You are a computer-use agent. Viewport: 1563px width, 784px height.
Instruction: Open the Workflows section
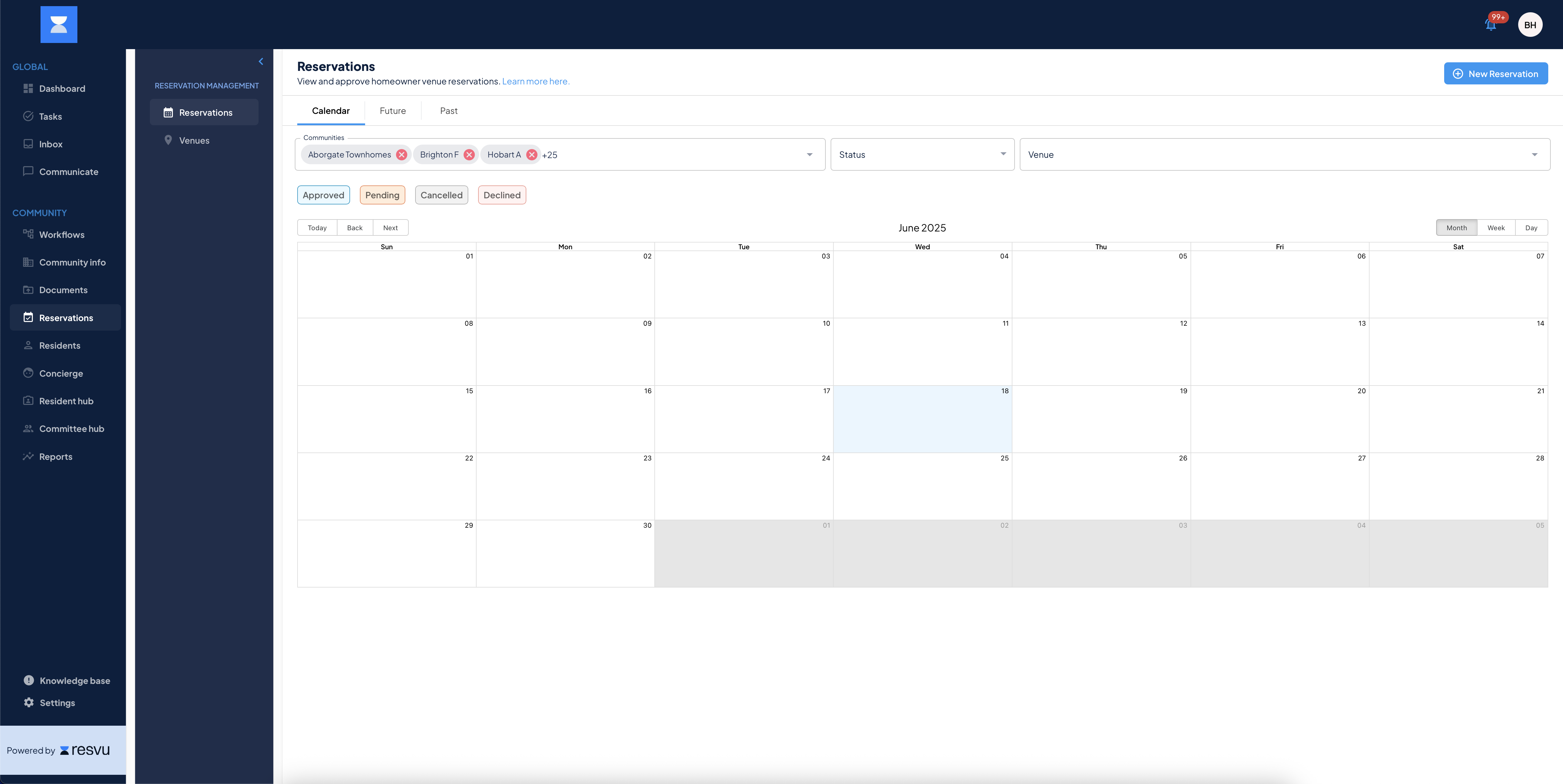point(61,235)
